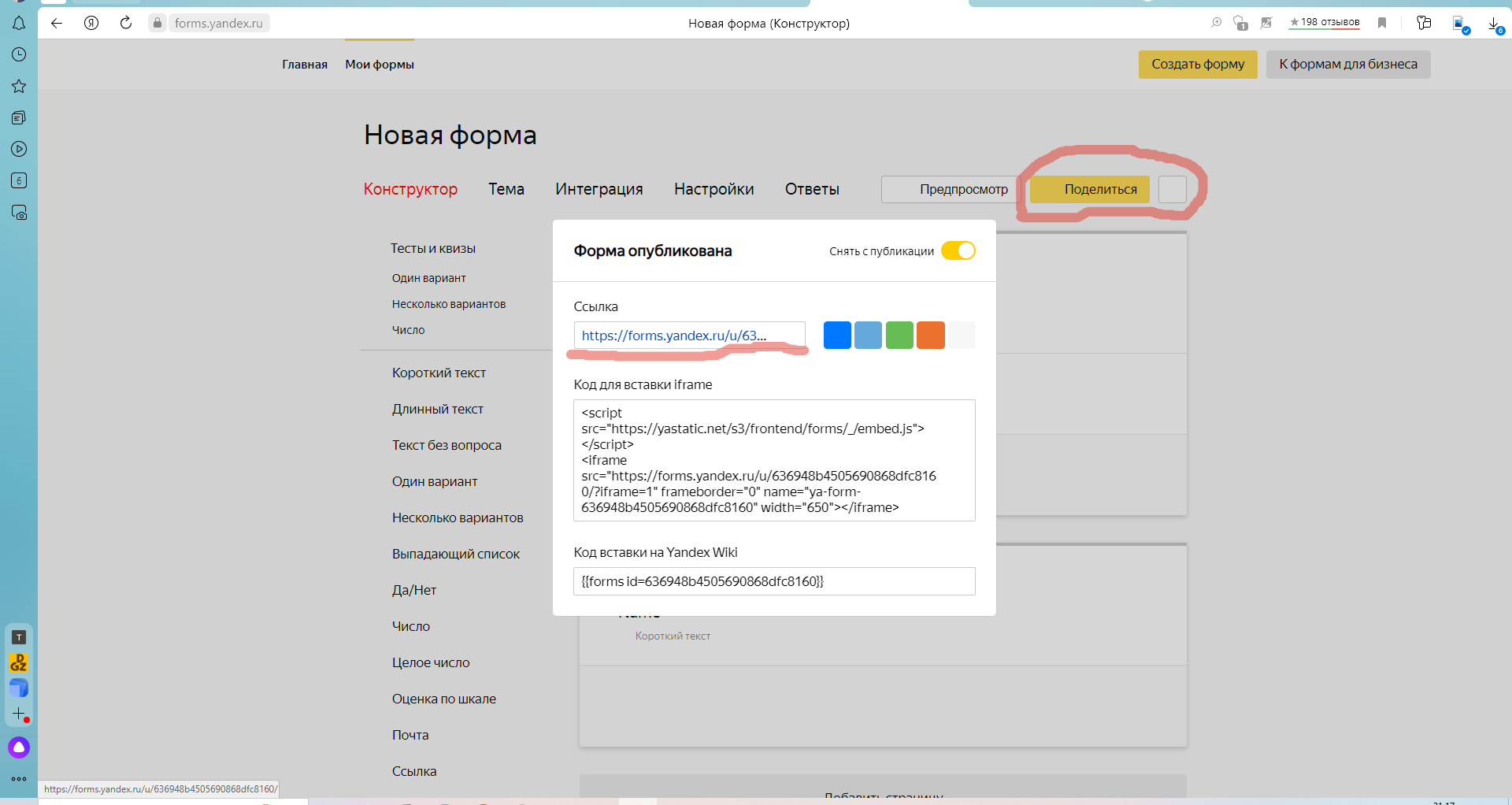The height and width of the screenshot is (805, 1512).
Task: Open the pinned 'T' site in sidebar
Action: point(19,637)
